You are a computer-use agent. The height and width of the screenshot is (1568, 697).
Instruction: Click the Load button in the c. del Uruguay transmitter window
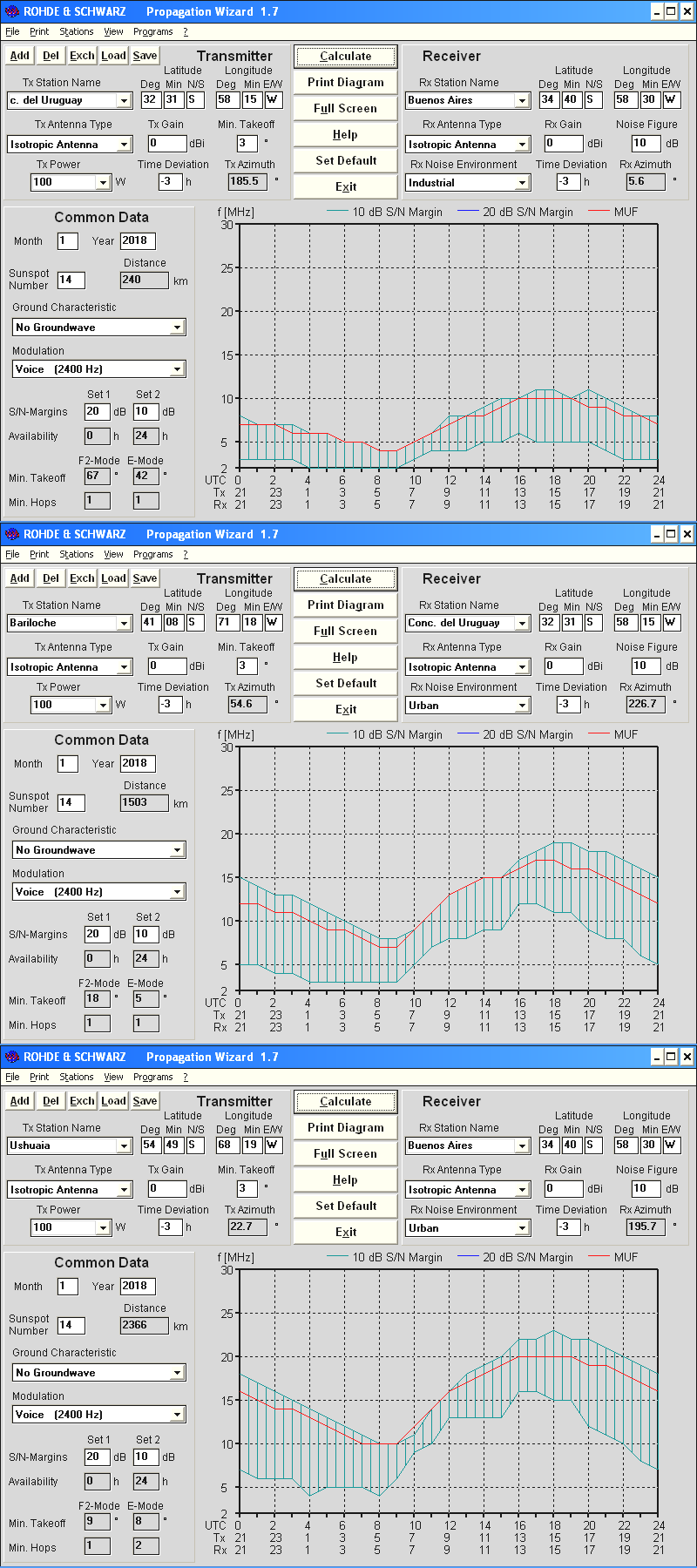(x=114, y=56)
